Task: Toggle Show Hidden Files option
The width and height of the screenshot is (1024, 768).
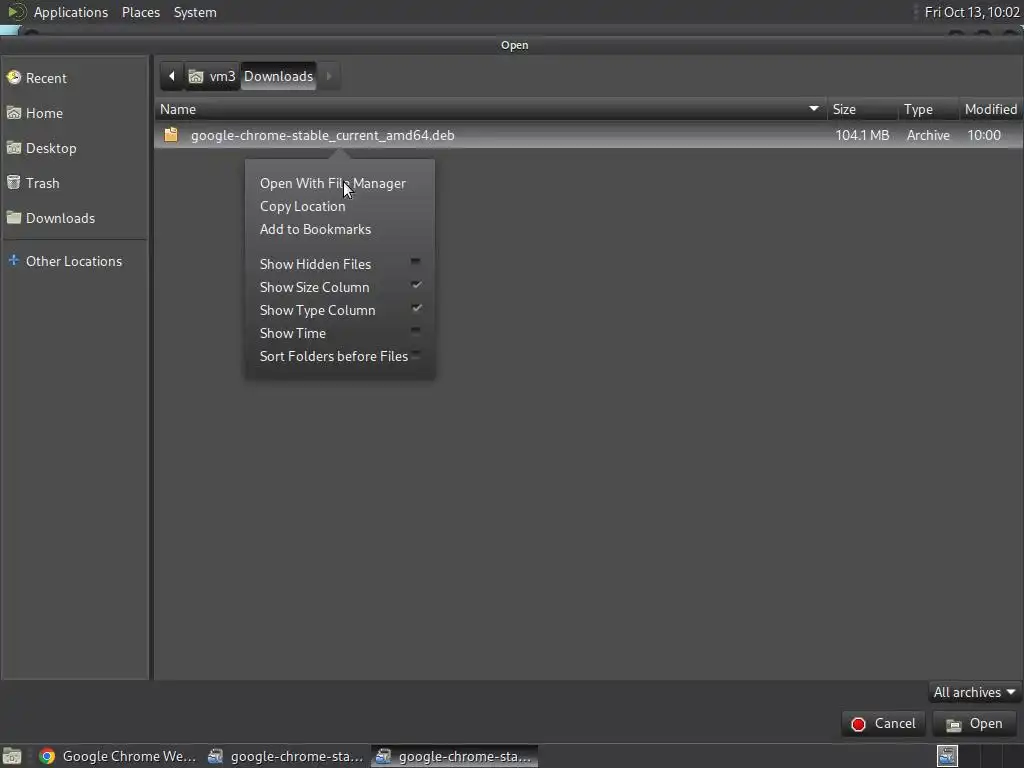Action: tap(340, 264)
